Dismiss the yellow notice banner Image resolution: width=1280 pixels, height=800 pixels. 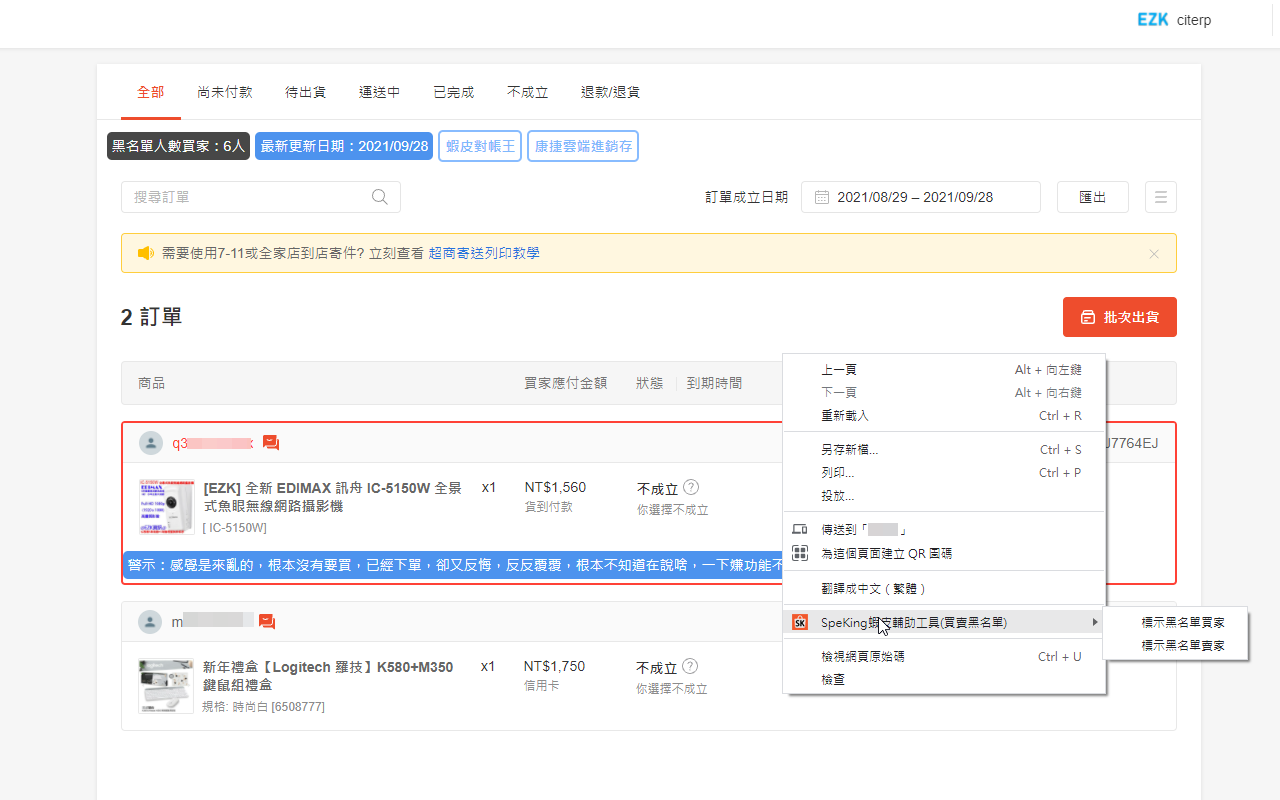coord(1154,254)
